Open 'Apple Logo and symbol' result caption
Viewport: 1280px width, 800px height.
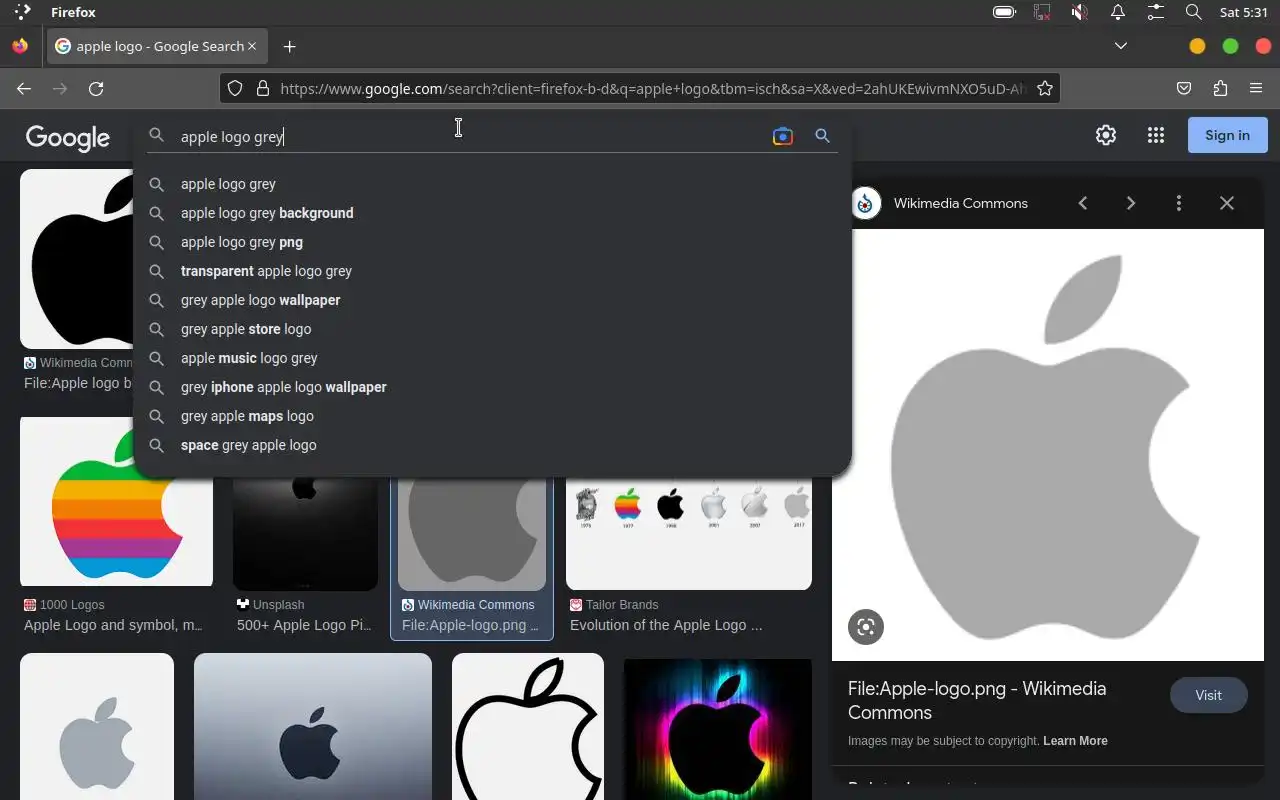(x=113, y=625)
